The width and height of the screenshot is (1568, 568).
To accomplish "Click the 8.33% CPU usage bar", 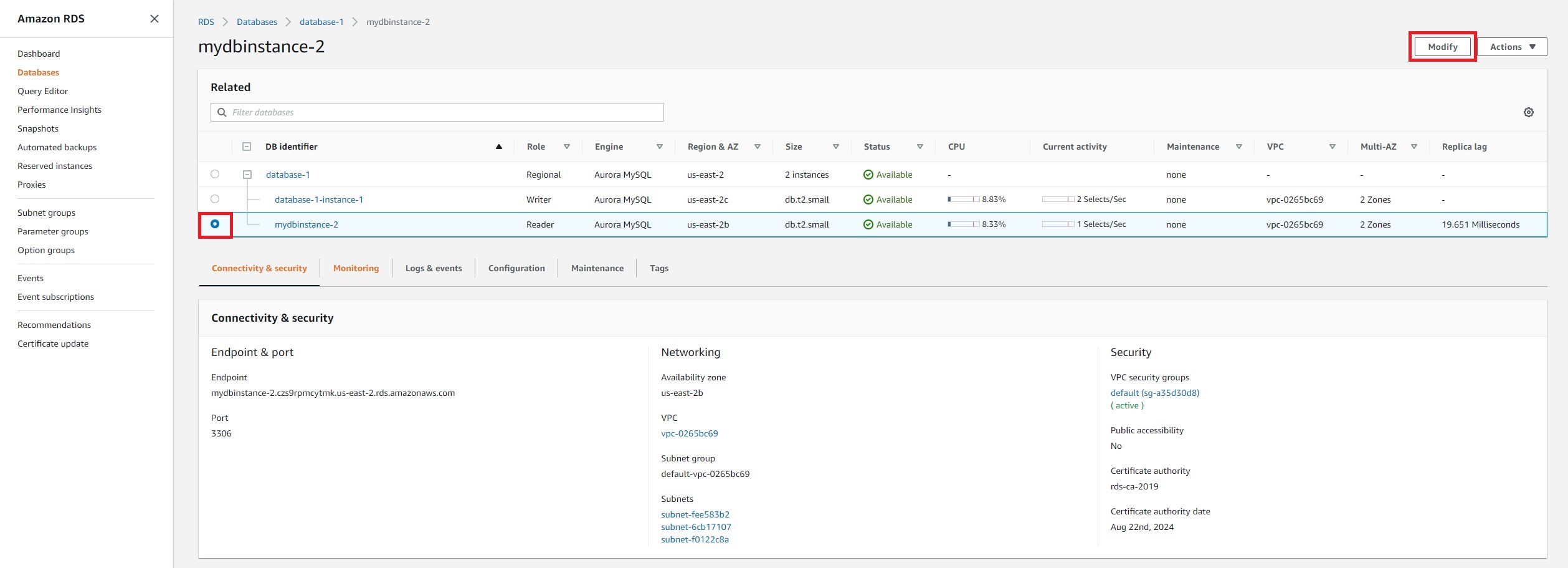I will click(x=963, y=224).
